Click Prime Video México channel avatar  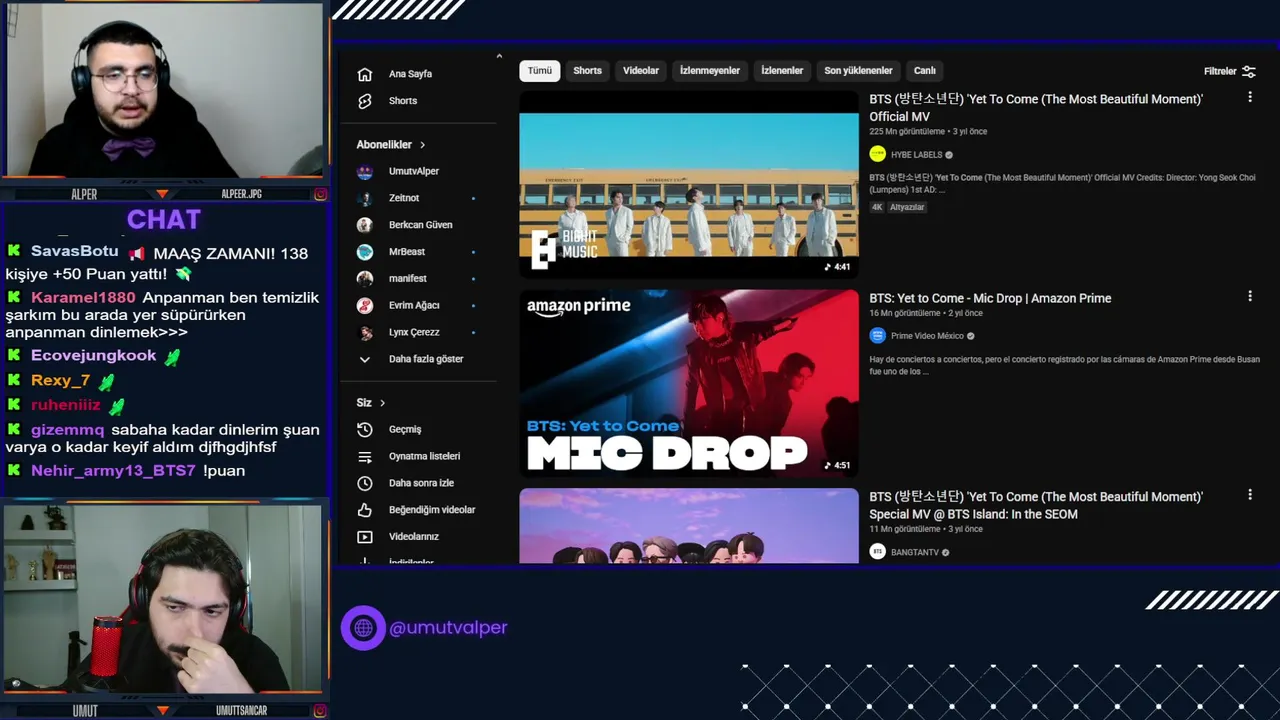click(x=878, y=336)
